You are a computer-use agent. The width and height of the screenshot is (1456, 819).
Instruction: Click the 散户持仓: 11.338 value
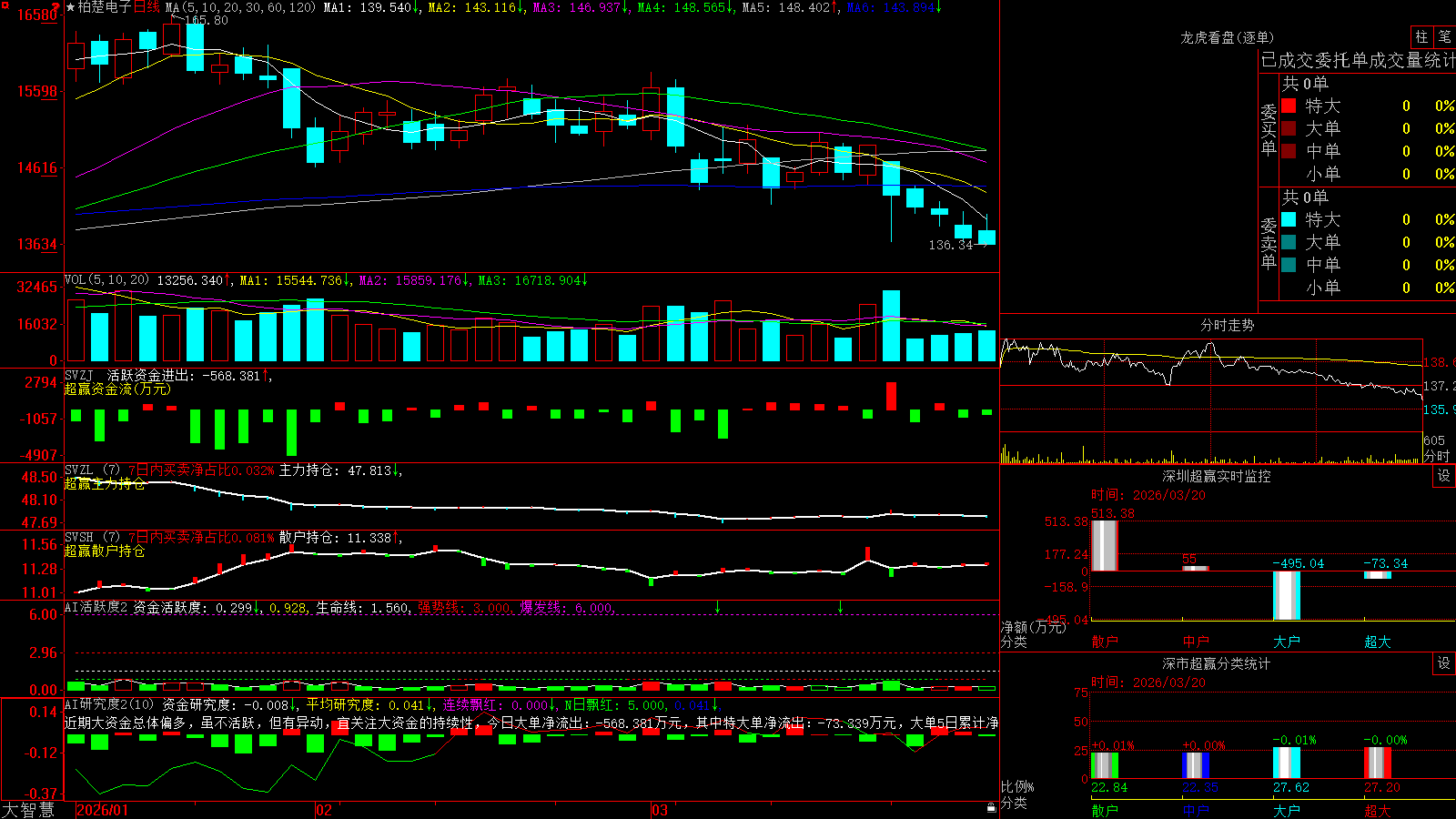pyautogui.click(x=340, y=538)
